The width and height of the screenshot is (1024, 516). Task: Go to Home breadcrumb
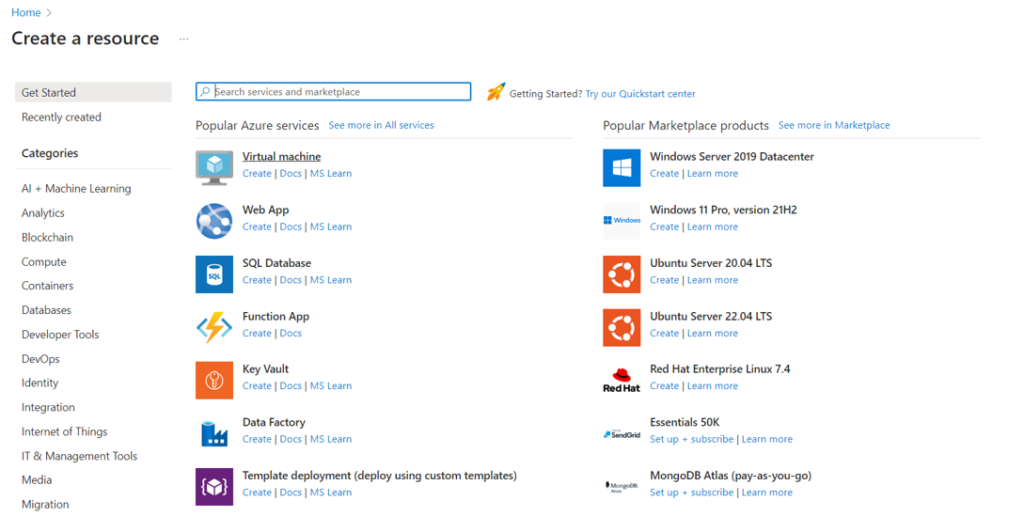(26, 12)
